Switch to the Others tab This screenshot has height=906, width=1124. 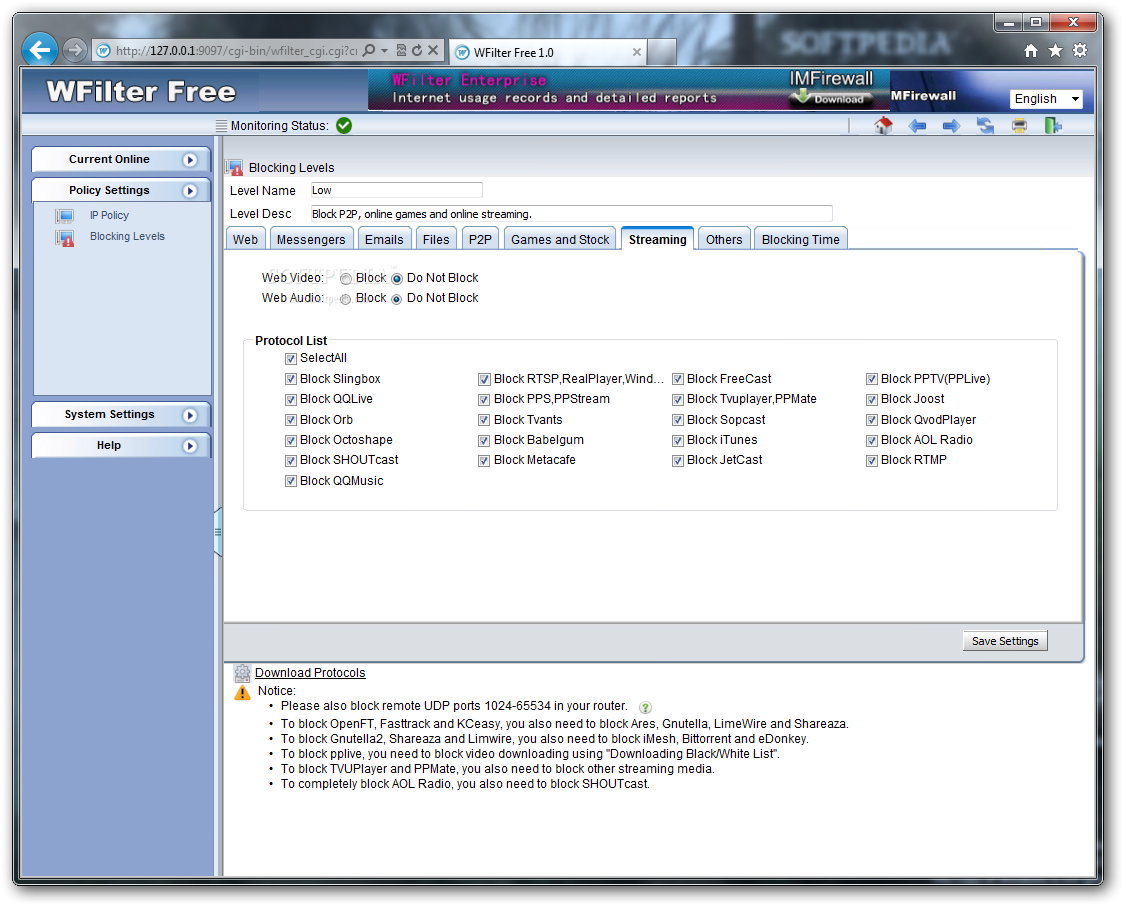click(724, 239)
